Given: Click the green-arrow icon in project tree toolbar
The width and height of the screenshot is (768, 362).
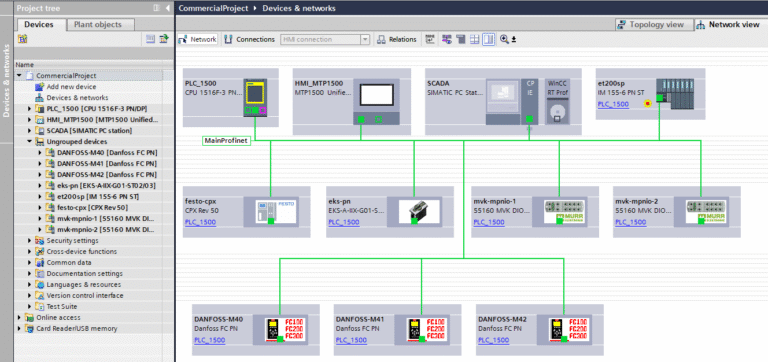Looking at the screenshot, I should pyautogui.click(x=164, y=39).
